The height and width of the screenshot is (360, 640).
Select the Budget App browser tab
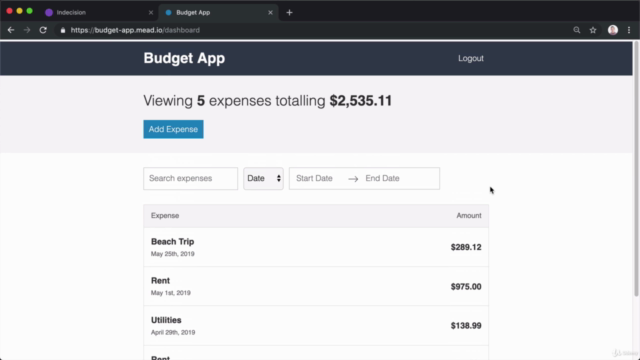tap(218, 13)
